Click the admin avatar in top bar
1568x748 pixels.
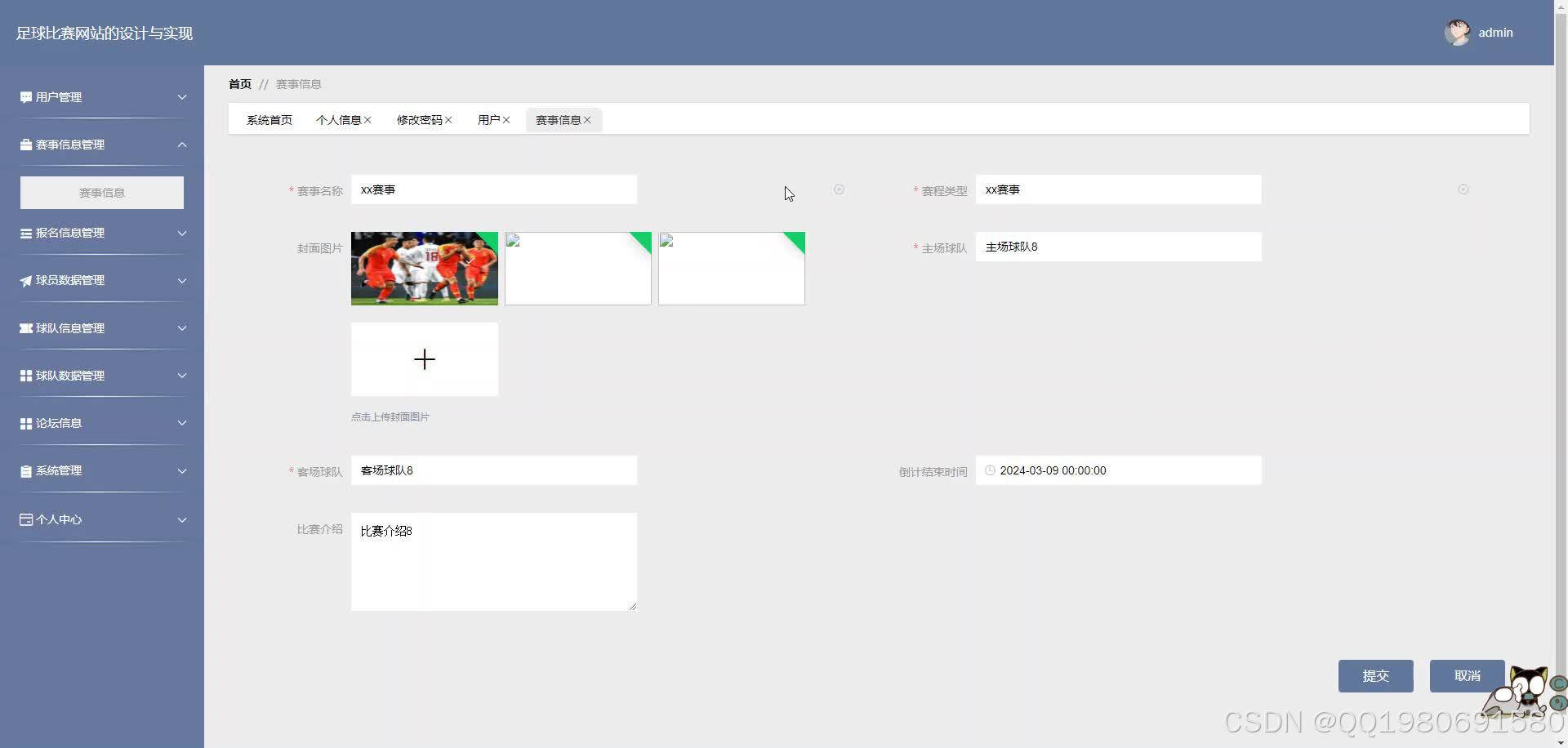1459,33
